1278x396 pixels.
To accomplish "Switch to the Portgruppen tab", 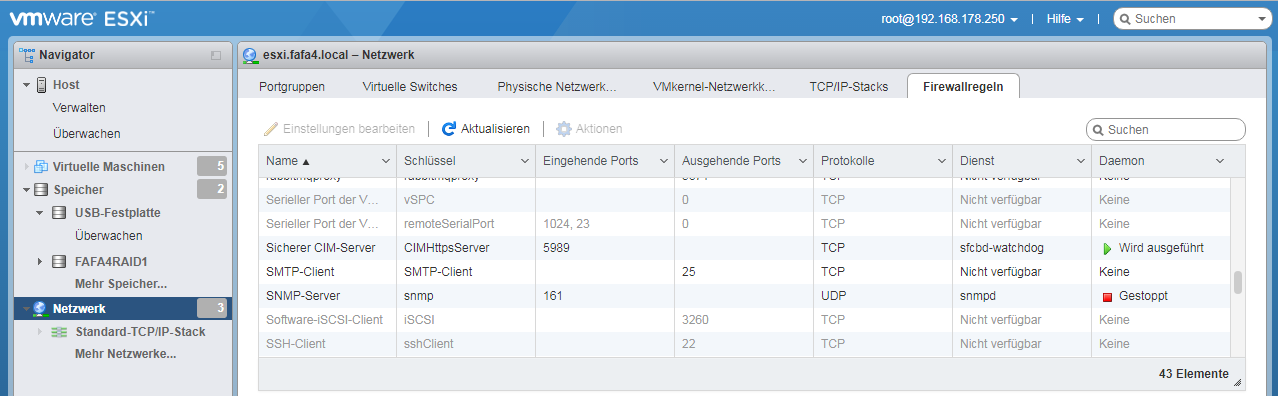I will click(292, 87).
